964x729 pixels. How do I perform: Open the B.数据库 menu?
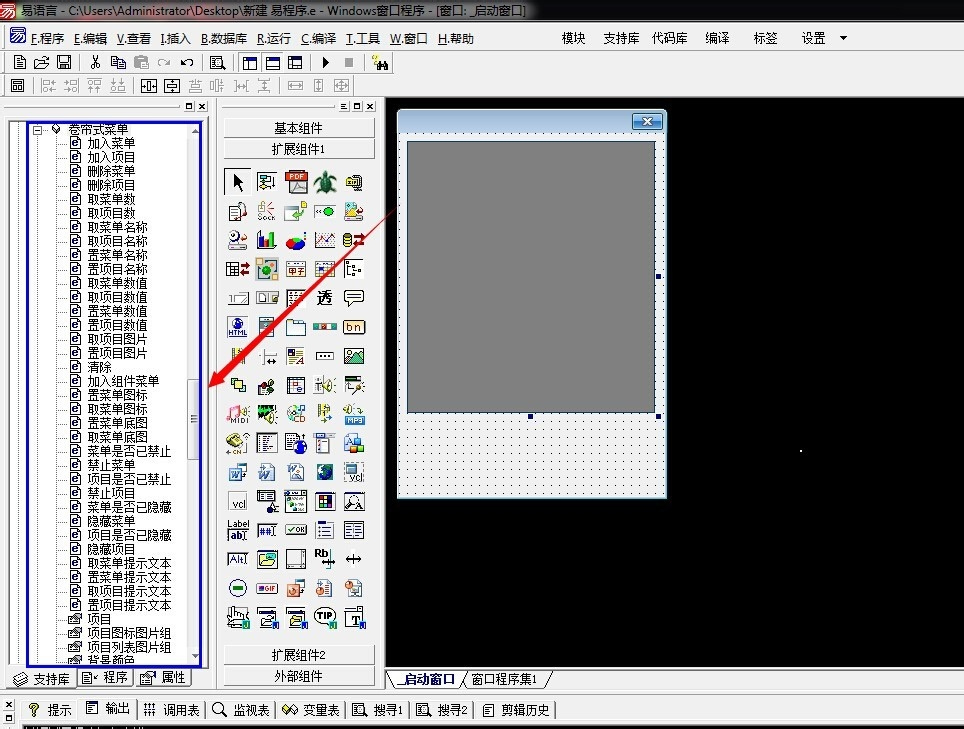[224, 39]
